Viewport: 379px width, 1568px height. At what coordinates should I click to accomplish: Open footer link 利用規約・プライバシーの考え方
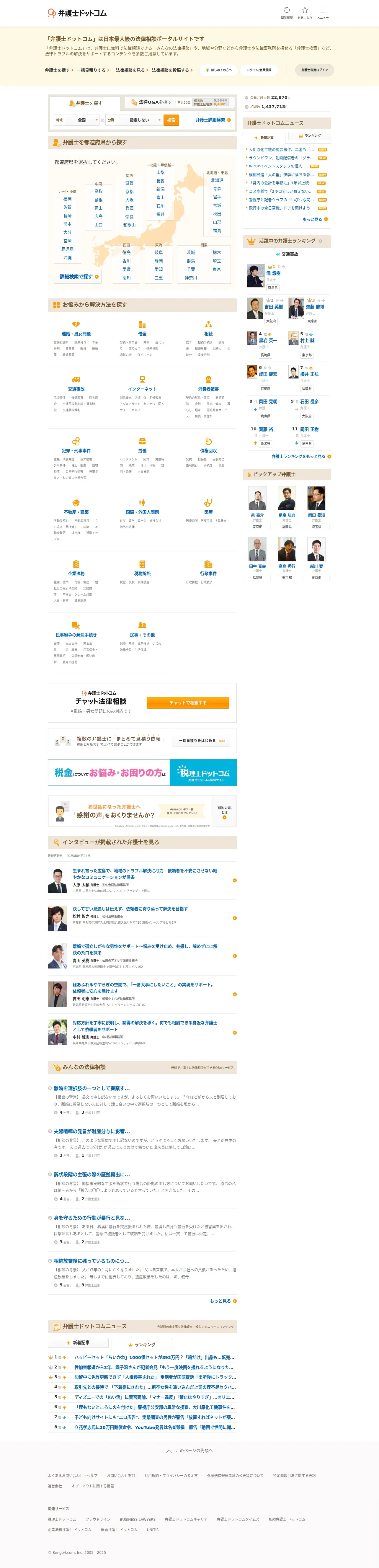(171, 1476)
